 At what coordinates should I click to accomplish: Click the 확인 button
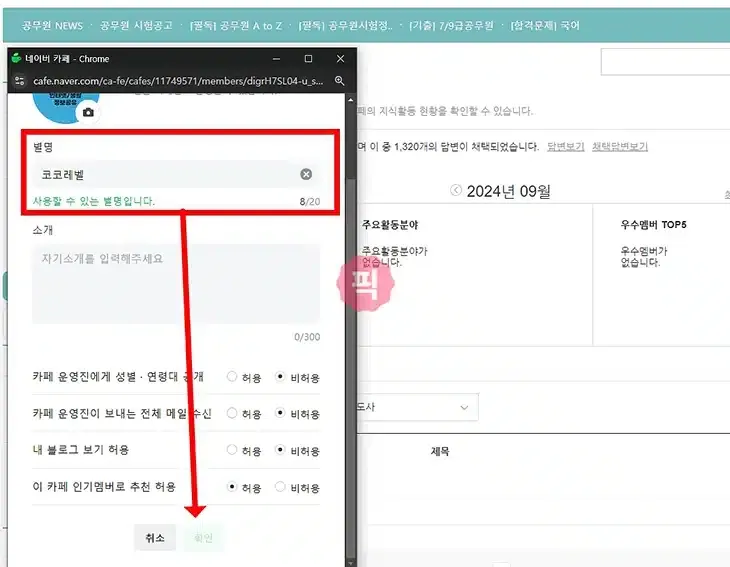coord(203,538)
